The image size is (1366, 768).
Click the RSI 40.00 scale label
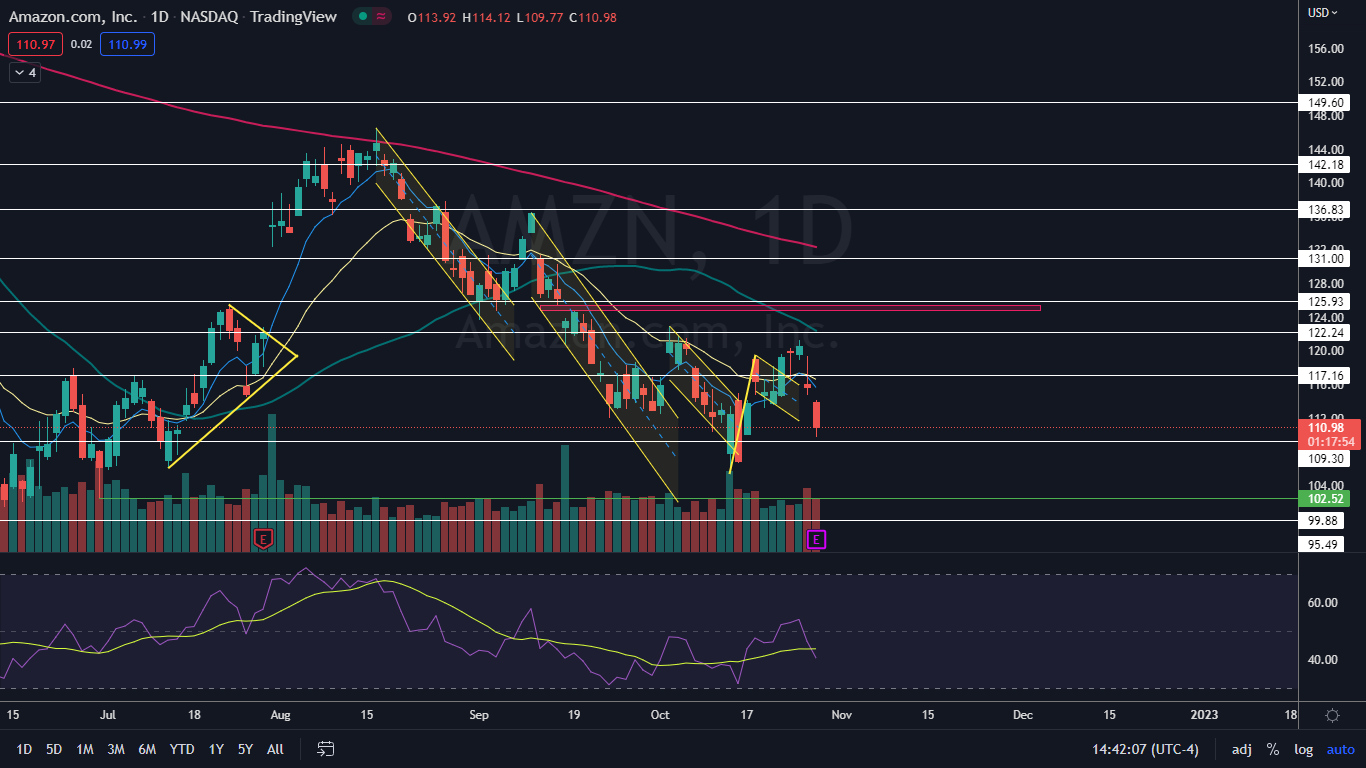[x=1322, y=660]
